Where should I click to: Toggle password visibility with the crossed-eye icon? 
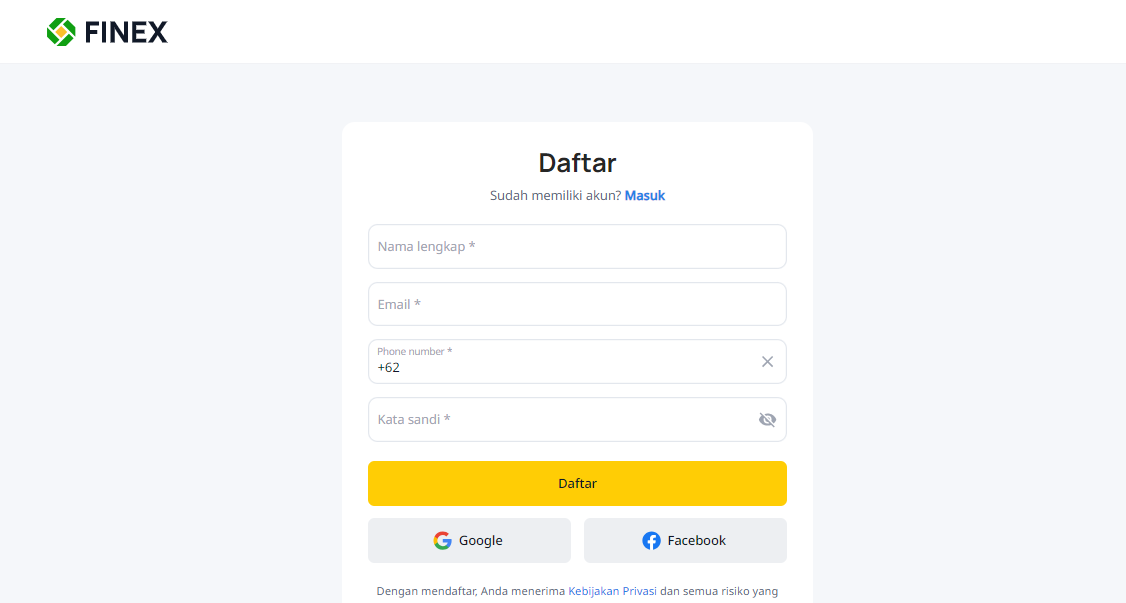coord(767,419)
